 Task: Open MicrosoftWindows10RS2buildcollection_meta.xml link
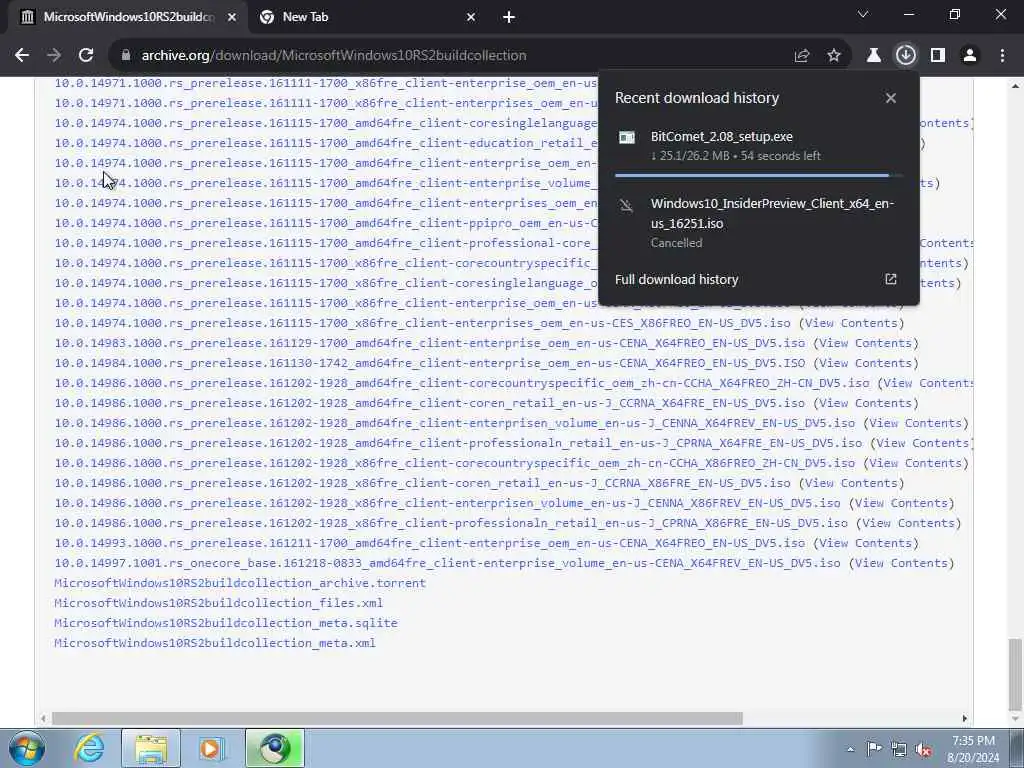pos(215,643)
